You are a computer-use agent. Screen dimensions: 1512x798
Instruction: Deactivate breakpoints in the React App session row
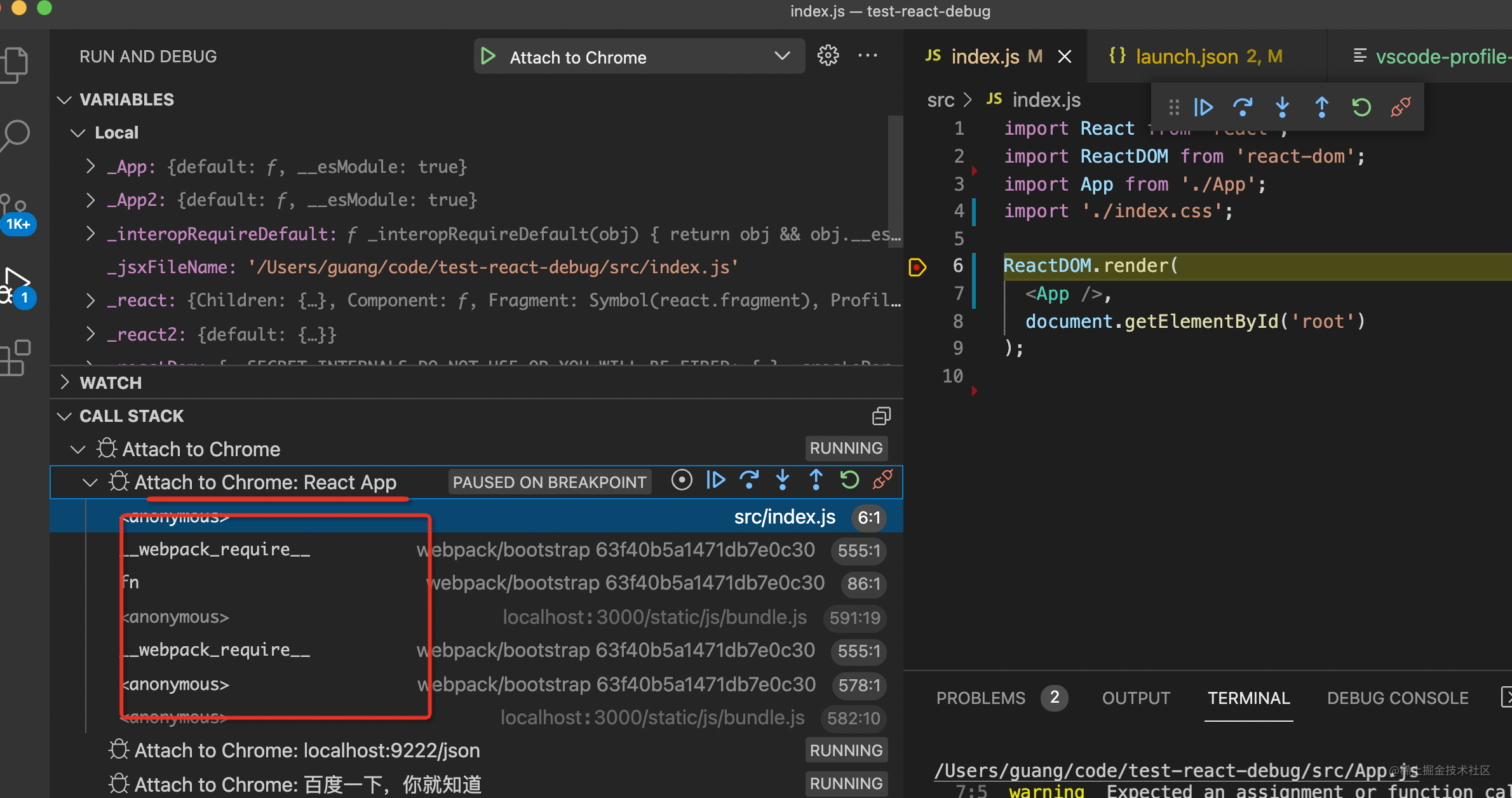(682, 480)
